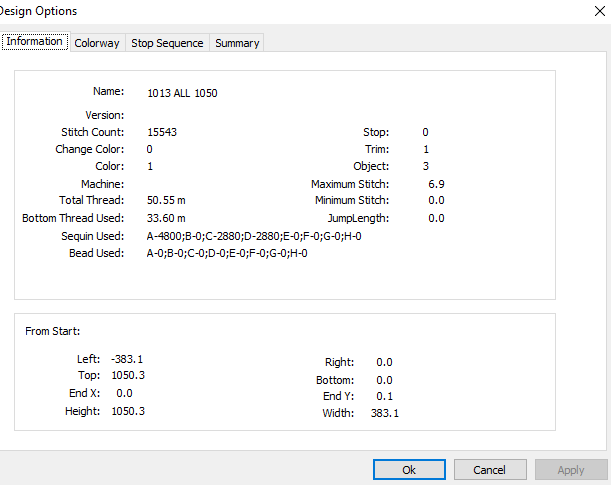Viewport: 611px width, 485px height.
Task: Click stitch count value 15543
Action: click(x=162, y=132)
